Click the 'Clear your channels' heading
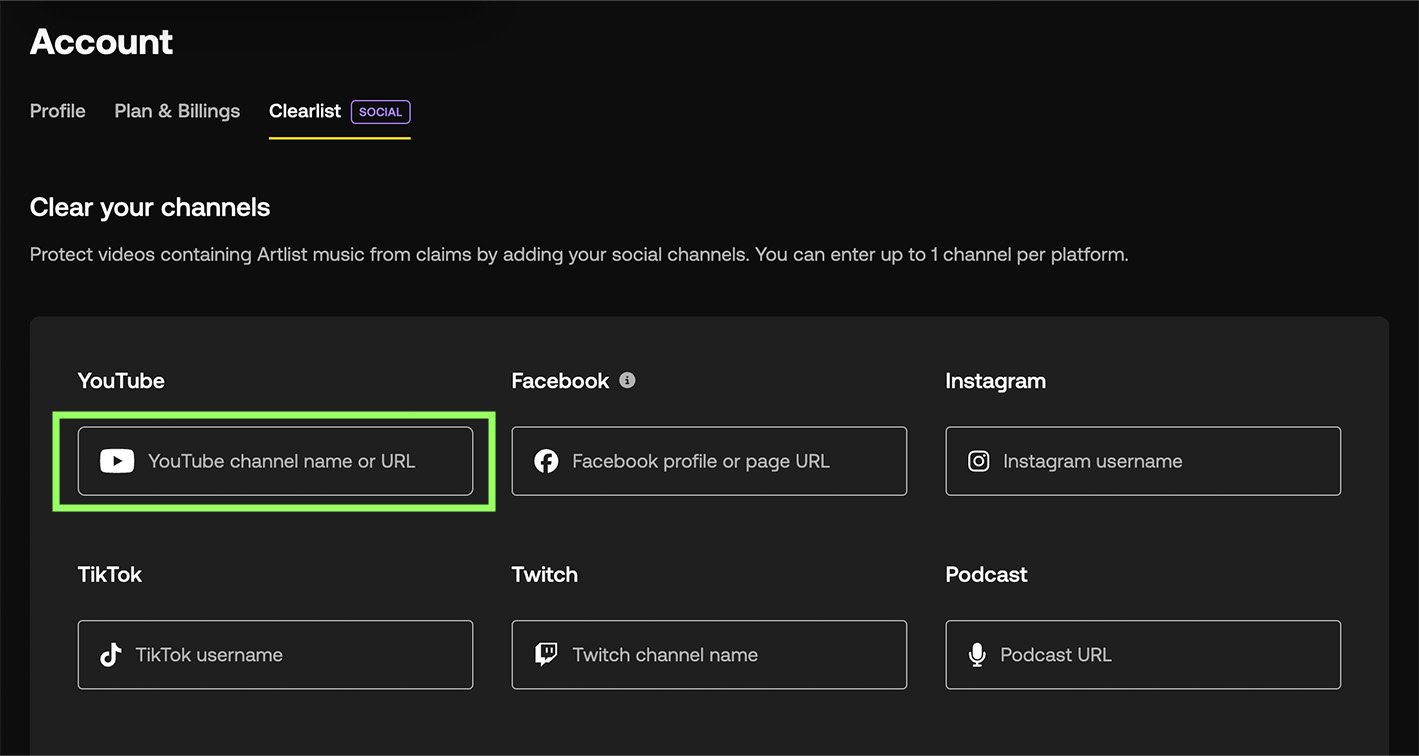Viewport: 1419px width, 756px height. tap(150, 208)
